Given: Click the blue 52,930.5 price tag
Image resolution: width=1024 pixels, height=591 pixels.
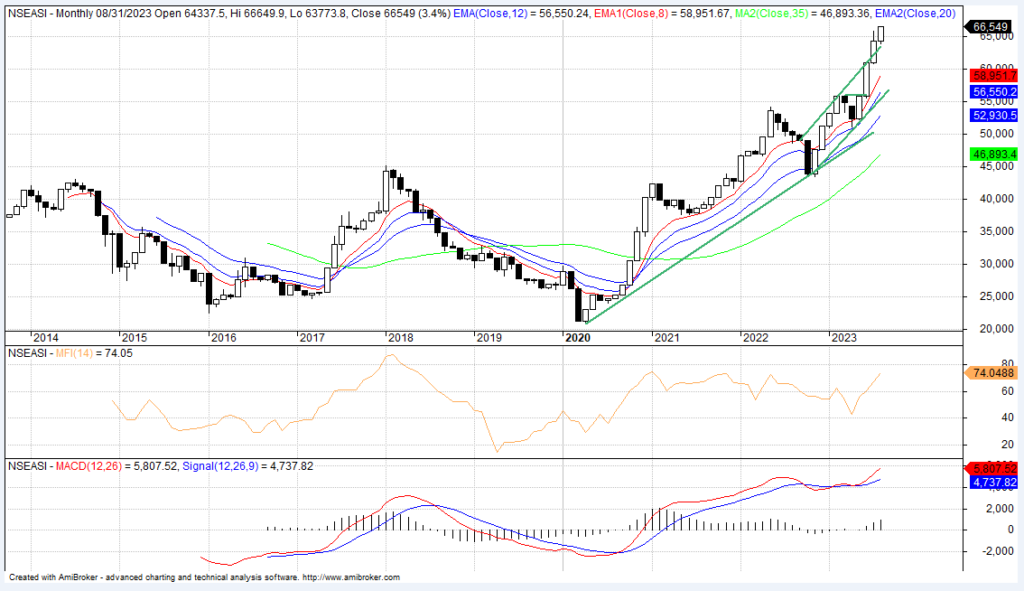Looking at the screenshot, I should (x=991, y=115).
